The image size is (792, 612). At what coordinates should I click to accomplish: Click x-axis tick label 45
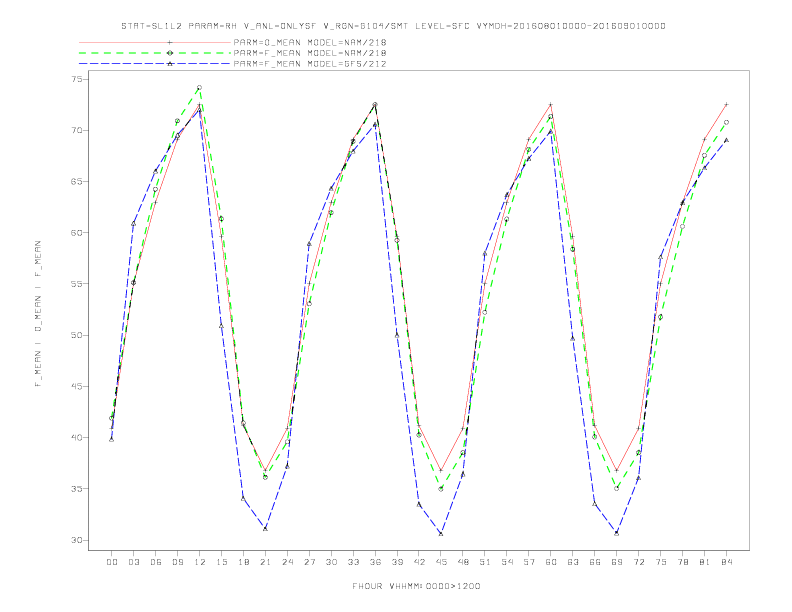click(441, 562)
